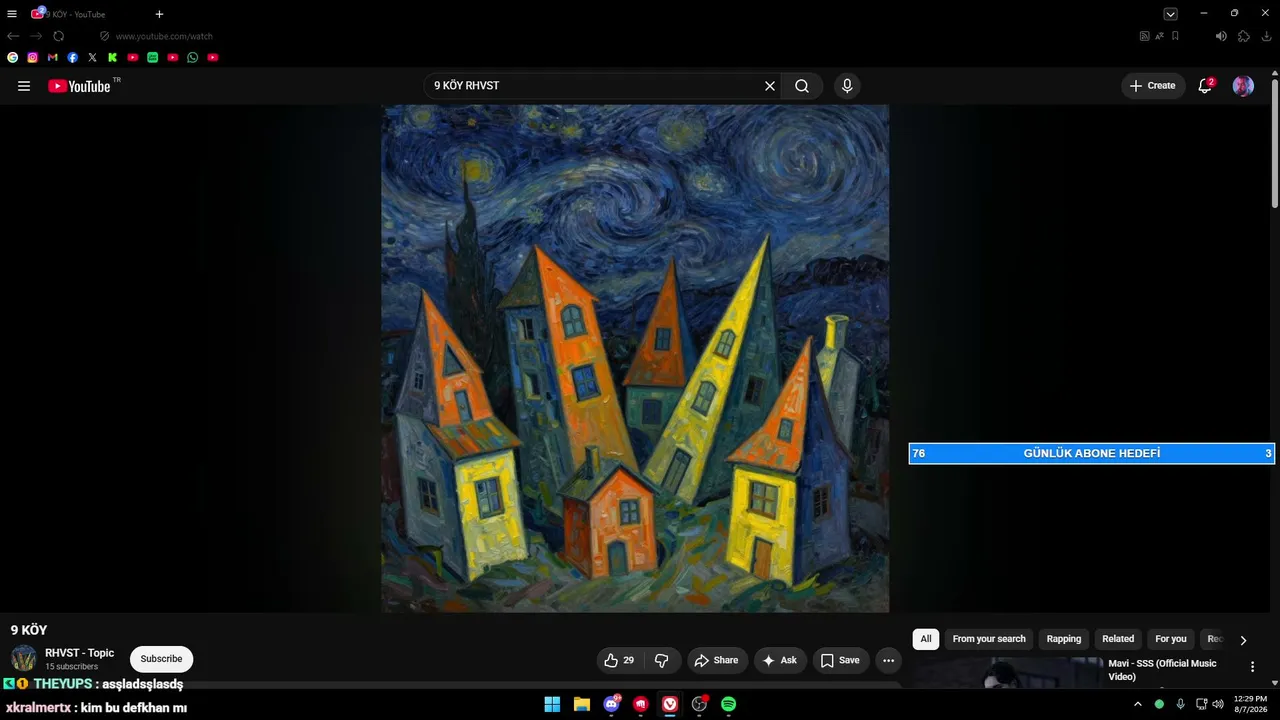The width and height of the screenshot is (1280, 720).
Task: Open the browser main menu icon
Action: [x=12, y=14]
